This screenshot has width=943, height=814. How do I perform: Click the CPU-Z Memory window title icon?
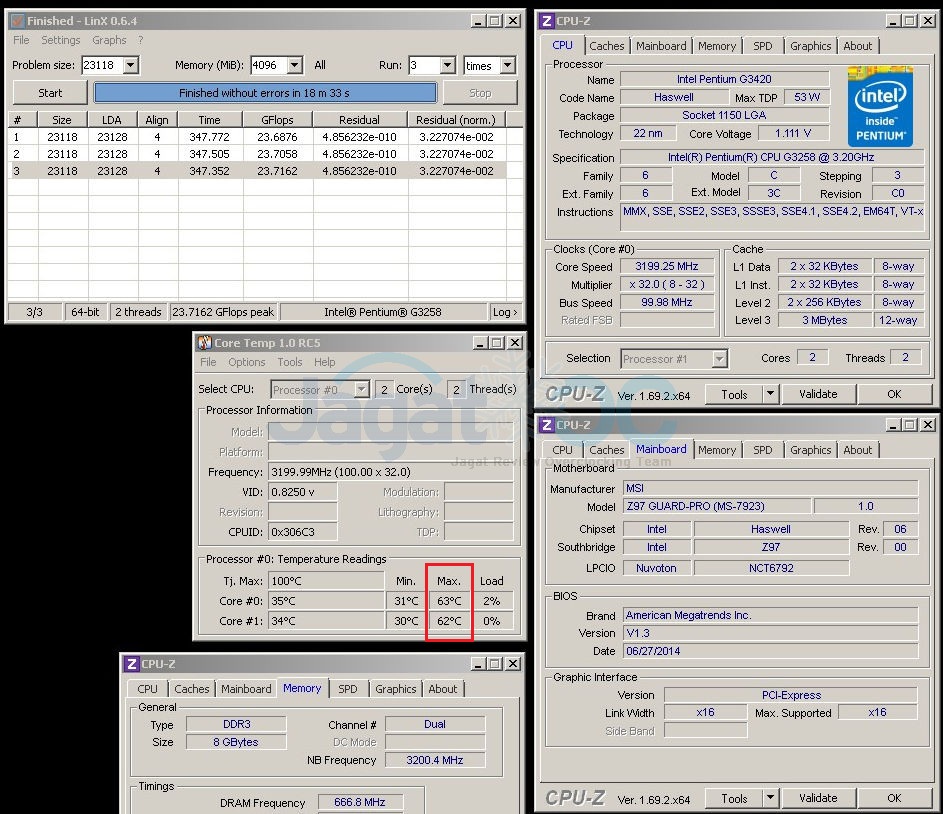(131, 664)
